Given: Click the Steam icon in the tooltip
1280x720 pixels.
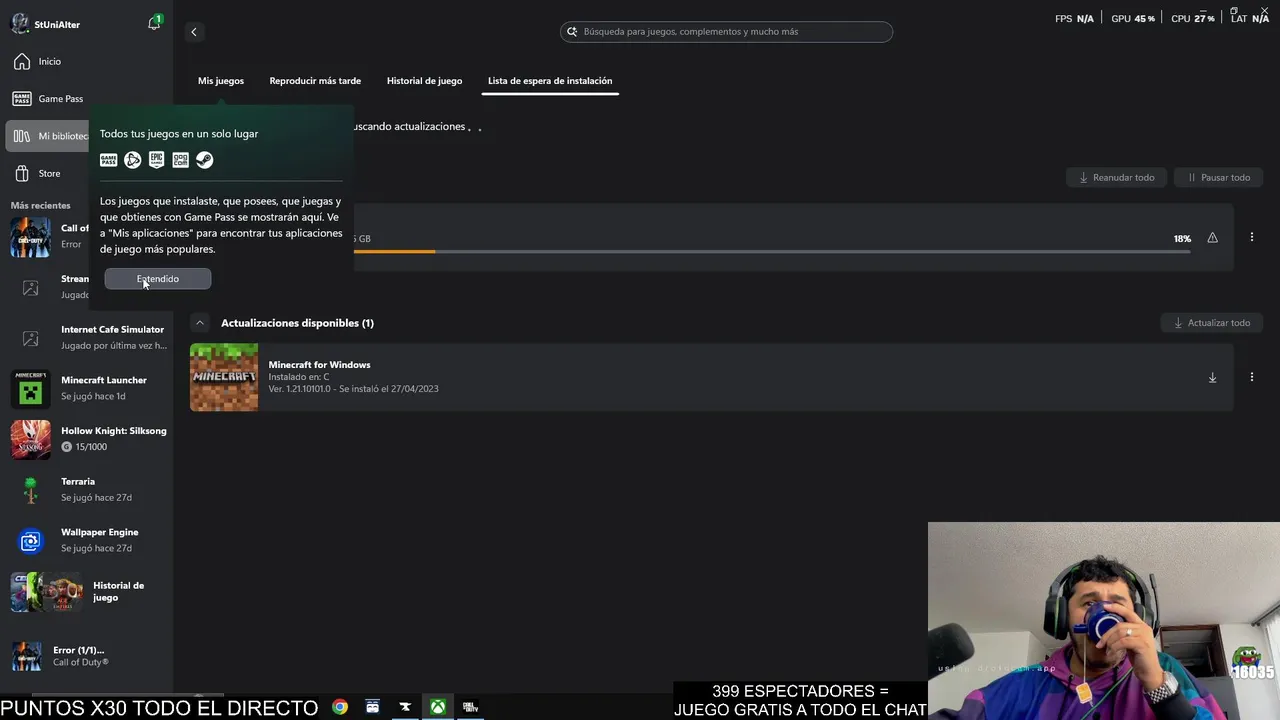Looking at the screenshot, I should tap(204, 160).
